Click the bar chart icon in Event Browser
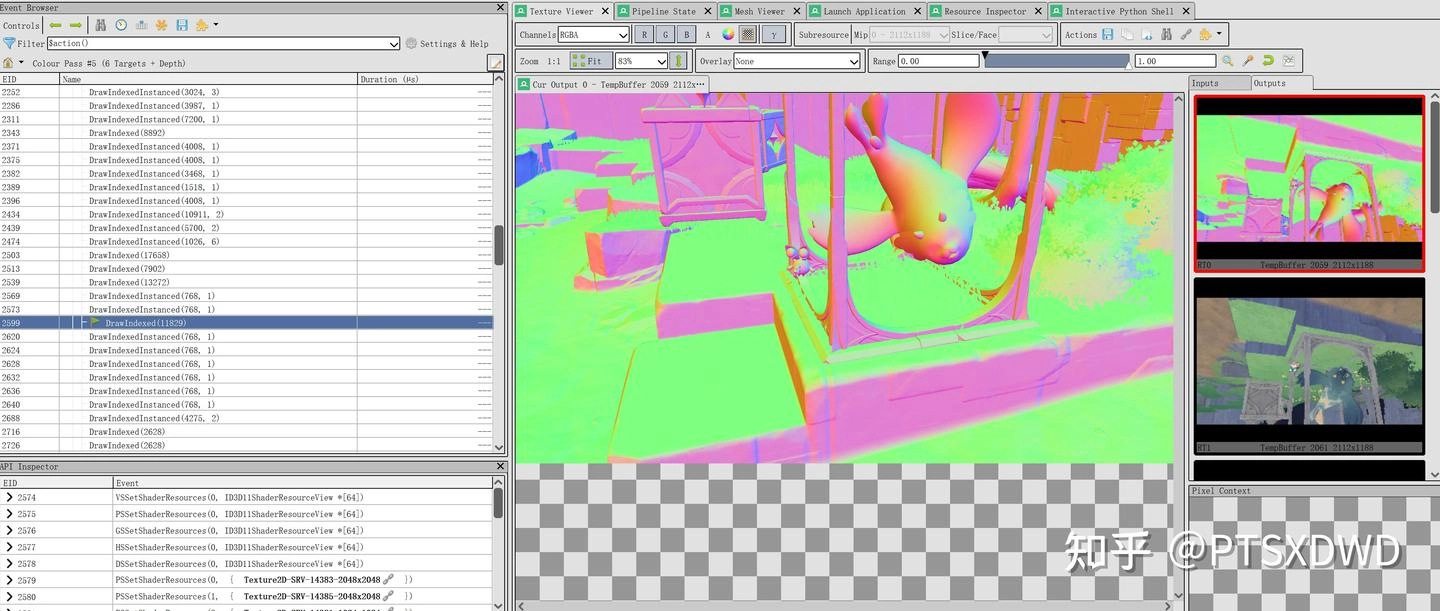 pyautogui.click(x=141, y=25)
